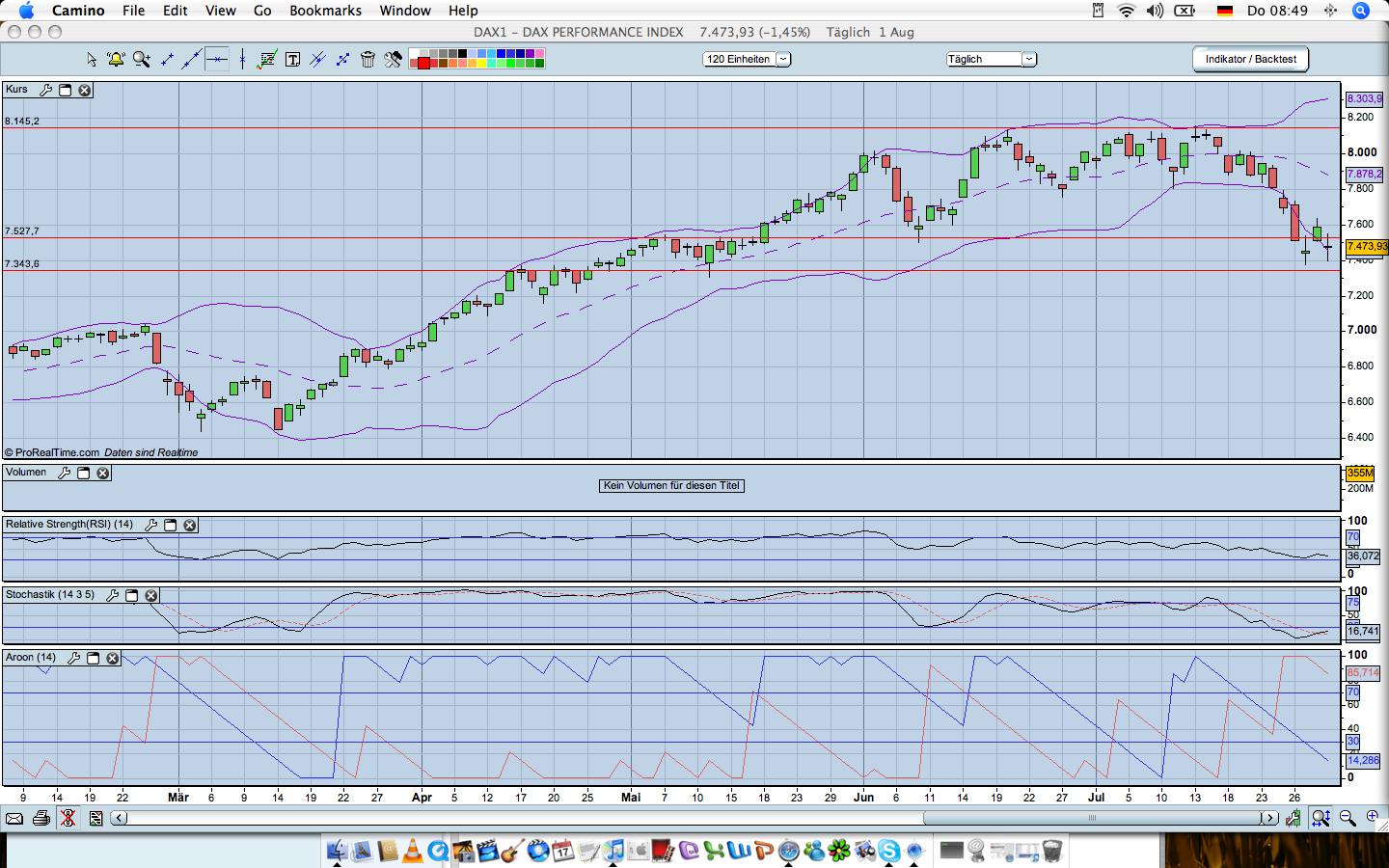Open the Window menu
1389x868 pixels.
pyautogui.click(x=405, y=11)
